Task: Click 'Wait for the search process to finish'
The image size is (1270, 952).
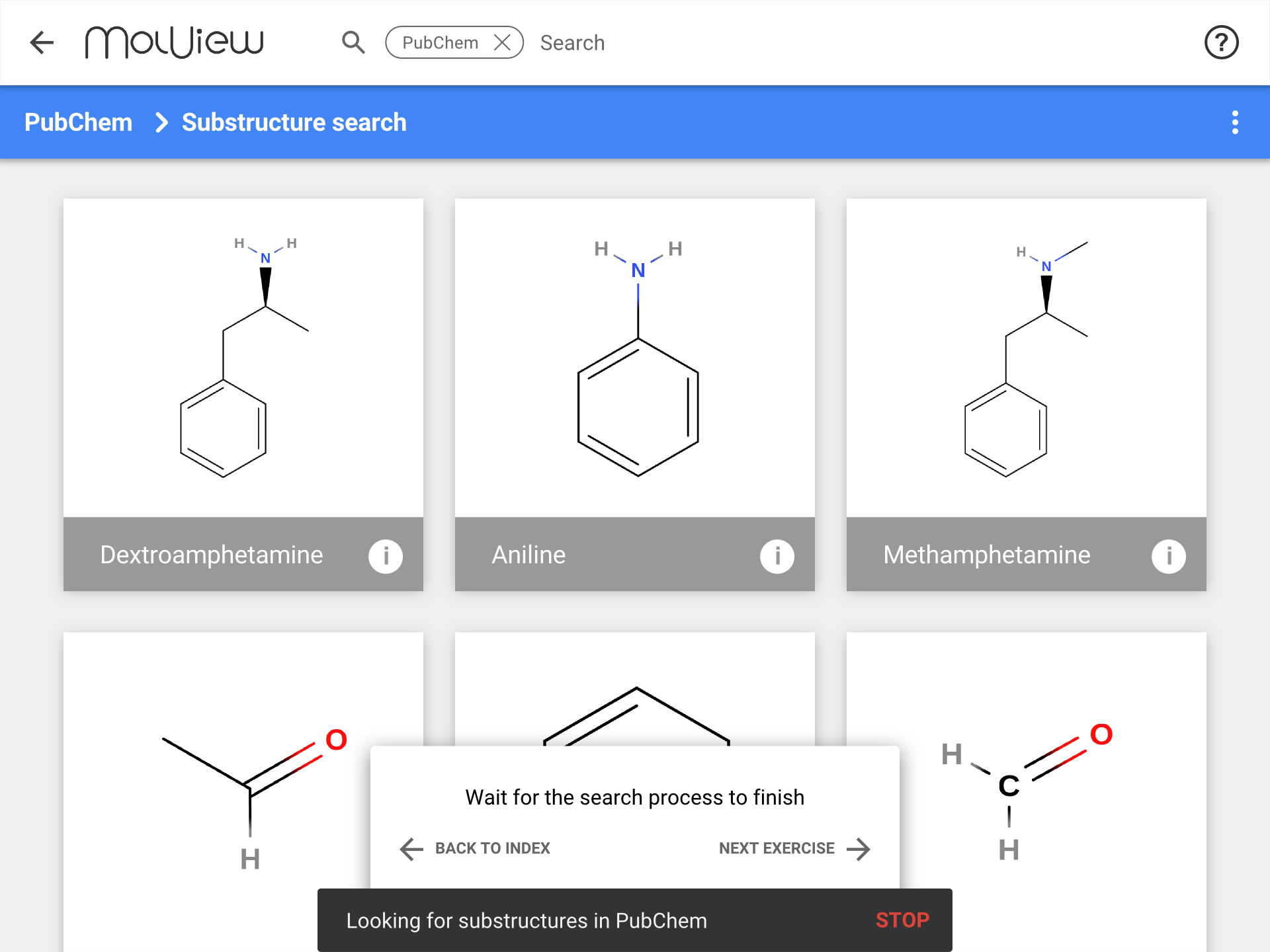Action: point(635,797)
